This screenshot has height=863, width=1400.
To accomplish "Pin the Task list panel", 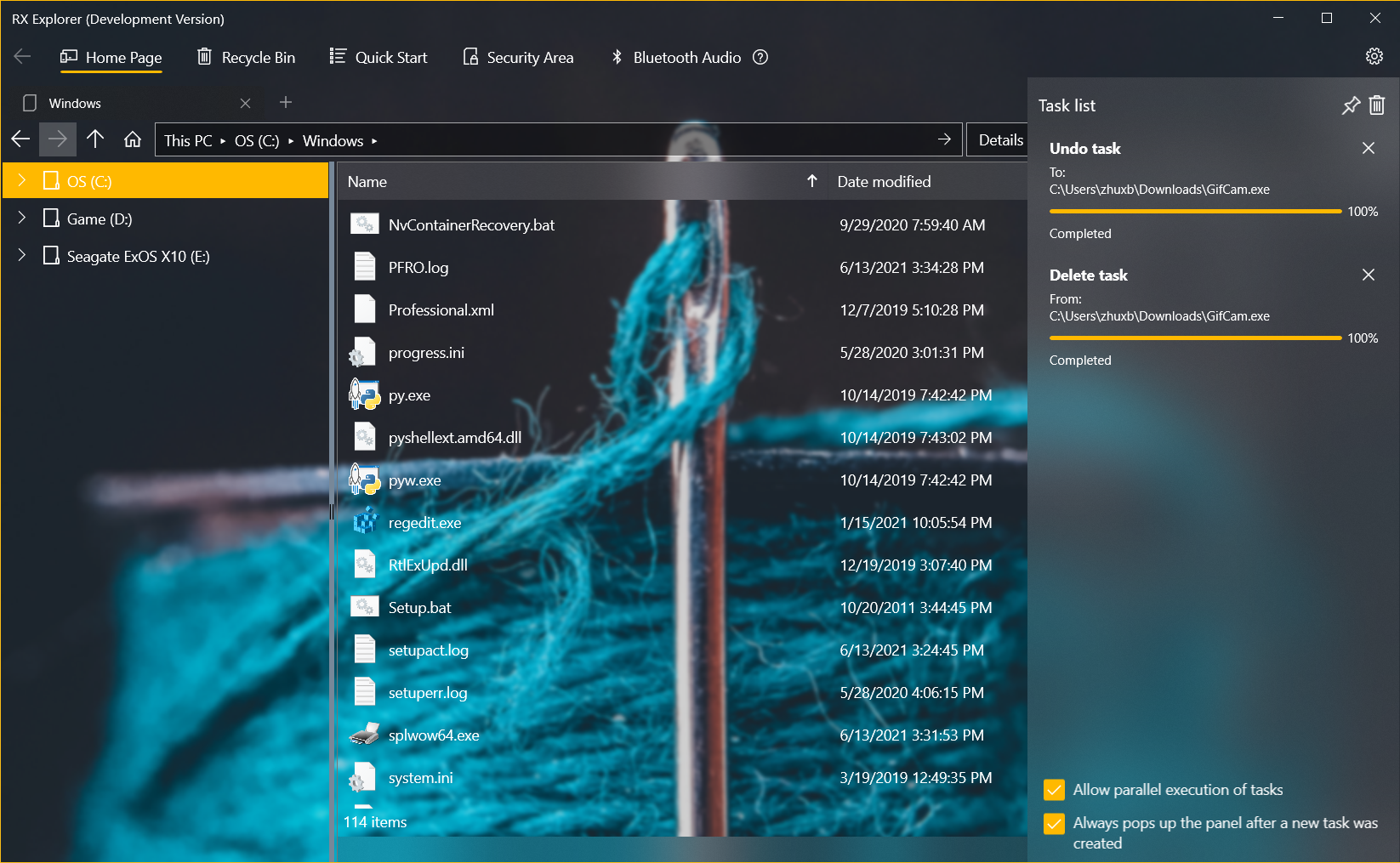I will tap(1351, 105).
